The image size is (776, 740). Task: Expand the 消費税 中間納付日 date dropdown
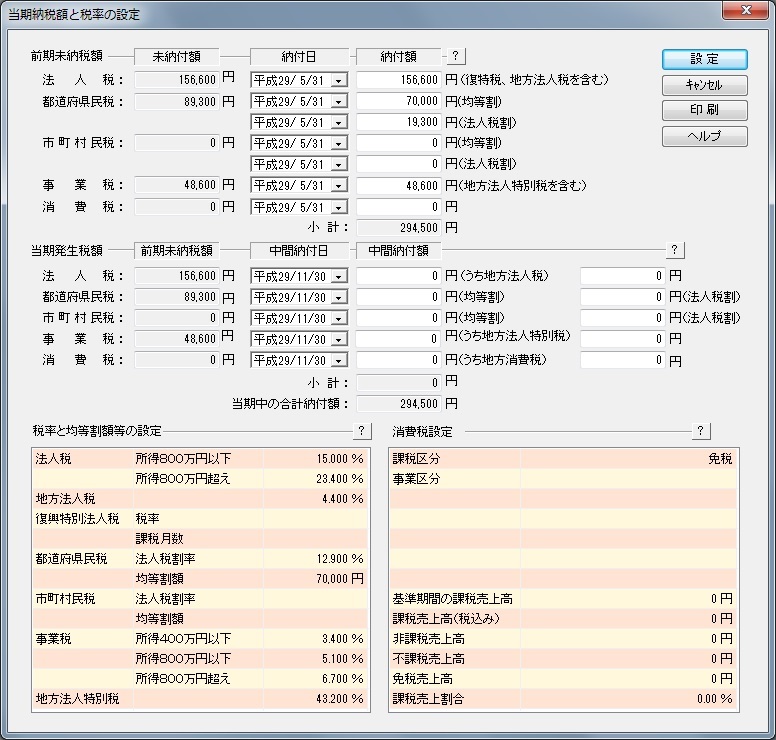337,361
